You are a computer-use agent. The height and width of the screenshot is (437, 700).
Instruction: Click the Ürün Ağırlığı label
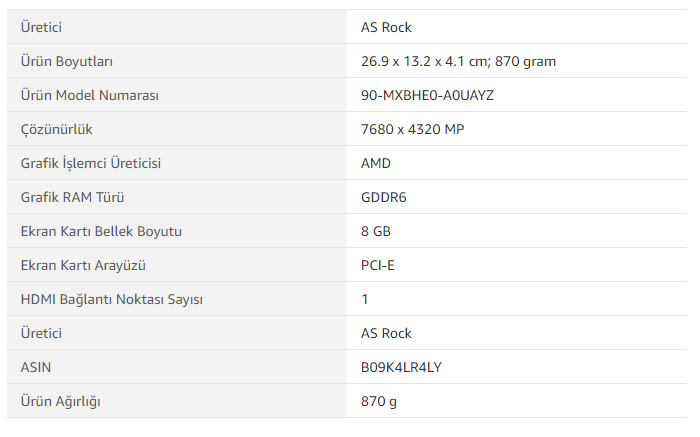coord(61,401)
